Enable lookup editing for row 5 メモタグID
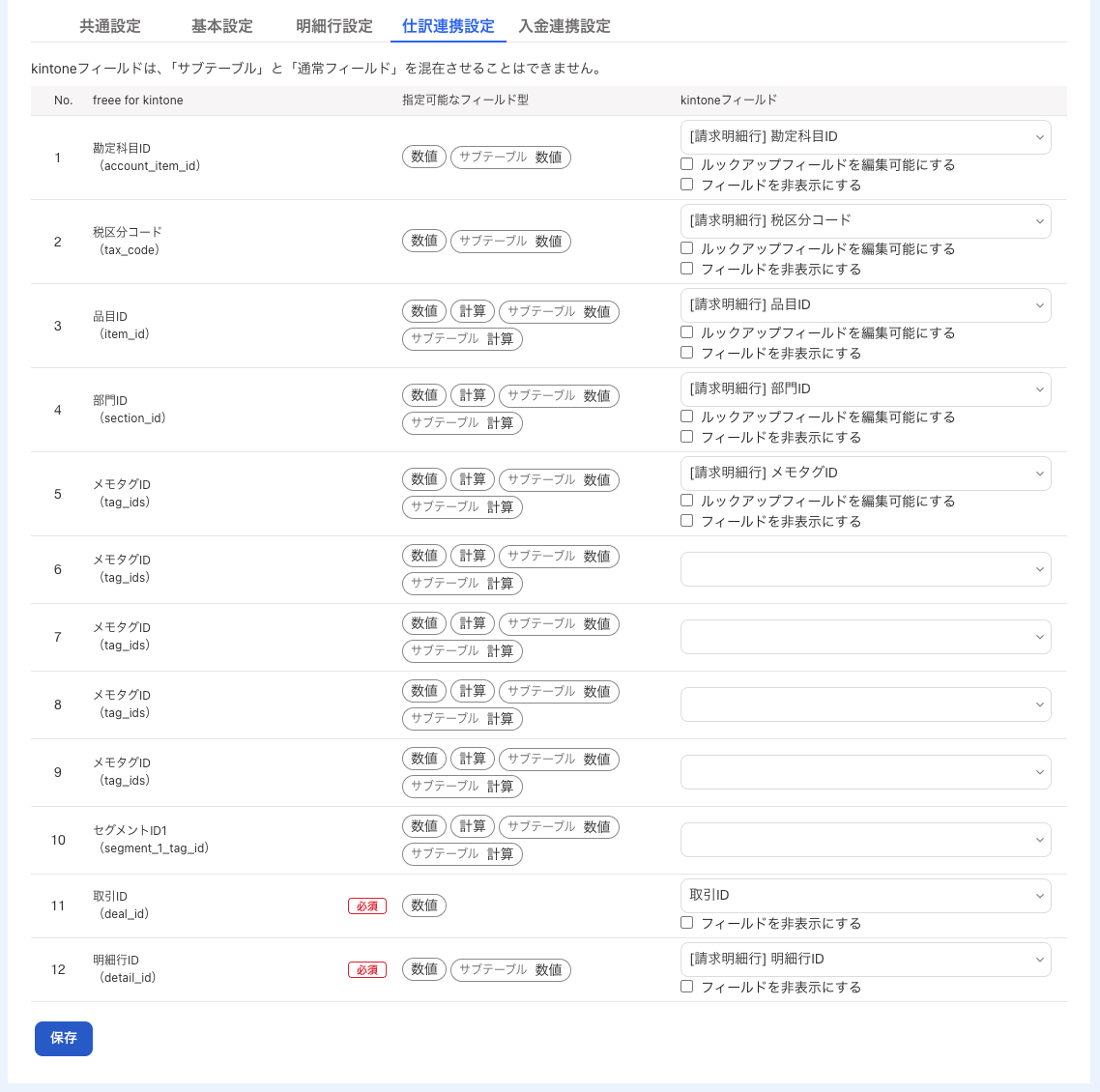Image resolution: width=1100 pixels, height=1092 pixels. click(x=687, y=501)
